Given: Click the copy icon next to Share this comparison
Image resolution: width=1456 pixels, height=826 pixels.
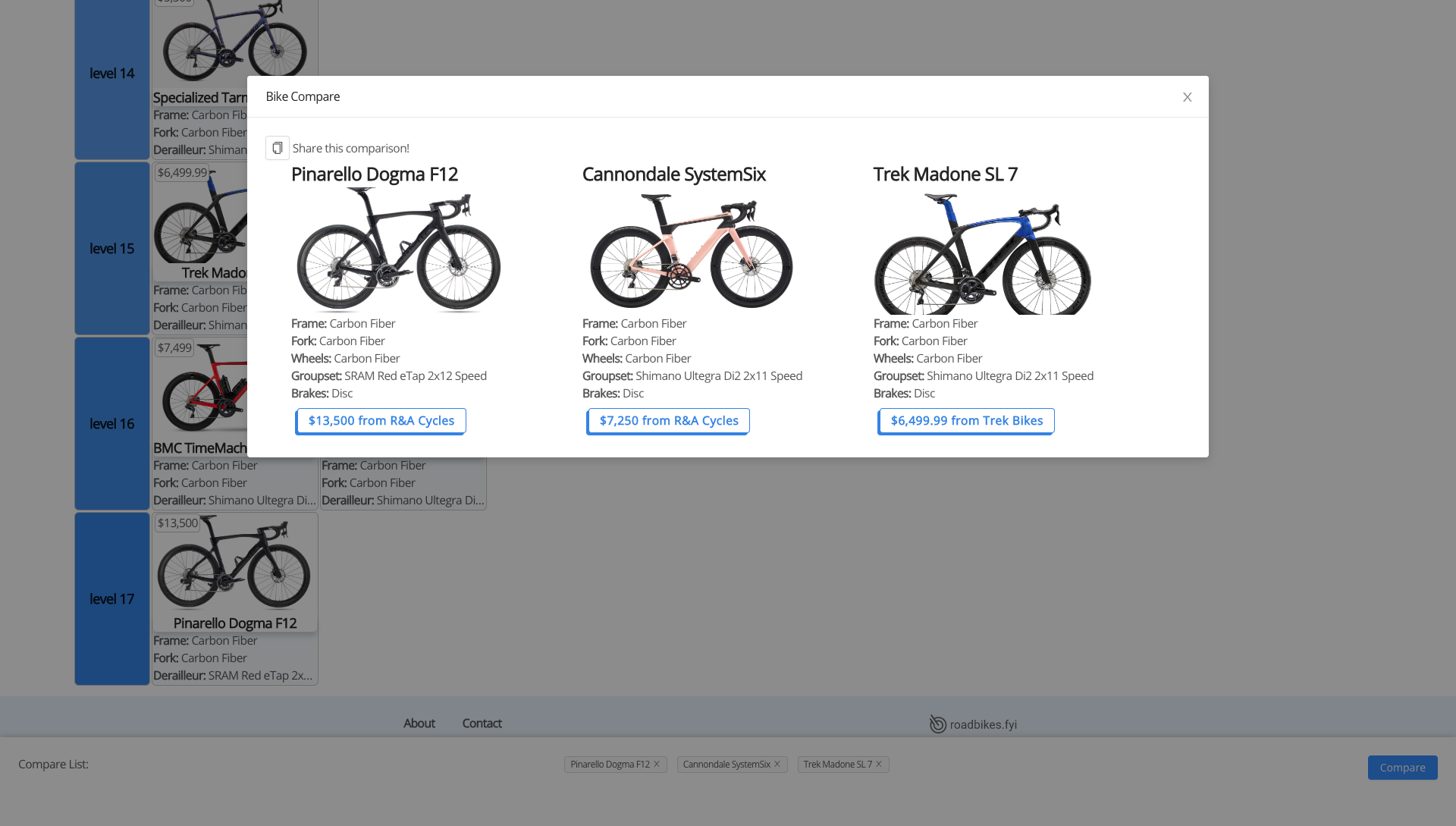Looking at the screenshot, I should pyautogui.click(x=277, y=148).
